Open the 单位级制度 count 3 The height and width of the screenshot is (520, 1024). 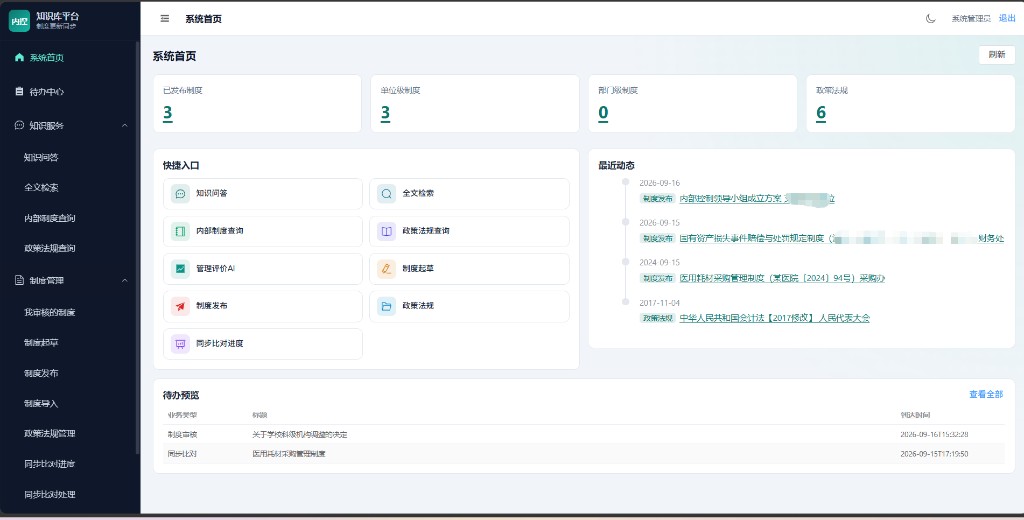pos(385,113)
